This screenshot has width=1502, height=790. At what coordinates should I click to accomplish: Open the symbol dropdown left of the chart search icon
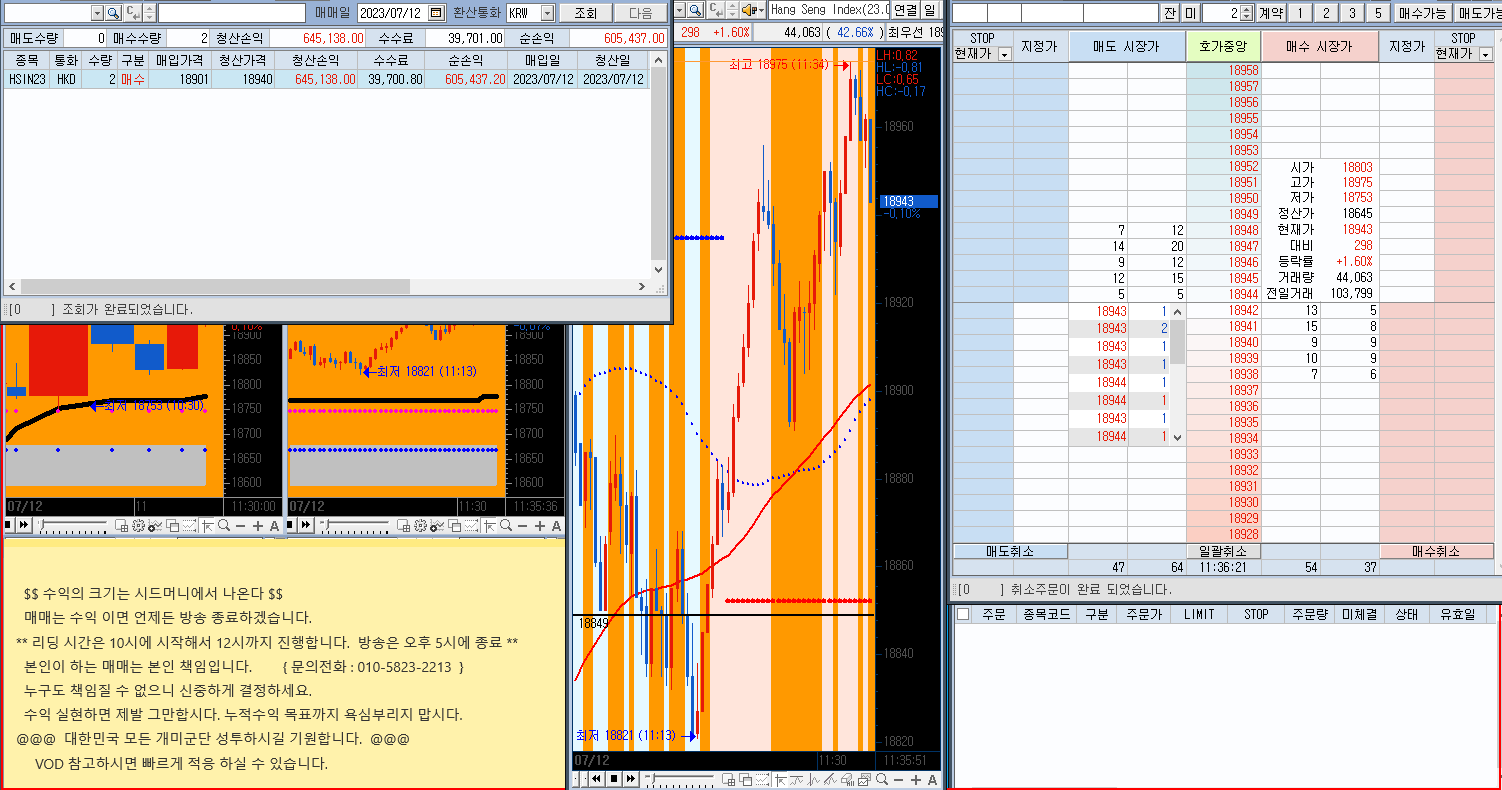point(680,10)
